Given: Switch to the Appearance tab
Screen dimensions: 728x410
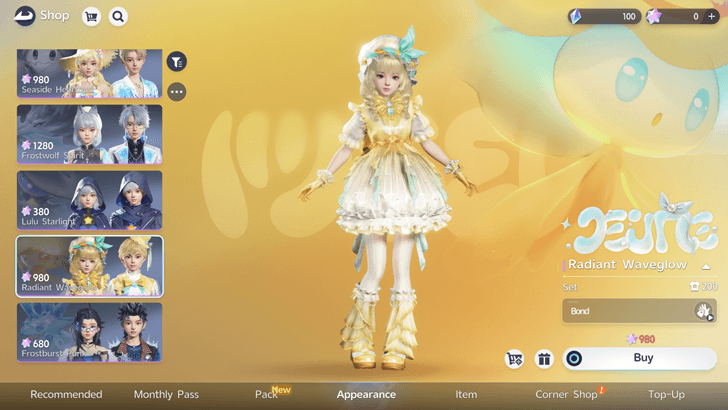Looking at the screenshot, I should [366, 394].
